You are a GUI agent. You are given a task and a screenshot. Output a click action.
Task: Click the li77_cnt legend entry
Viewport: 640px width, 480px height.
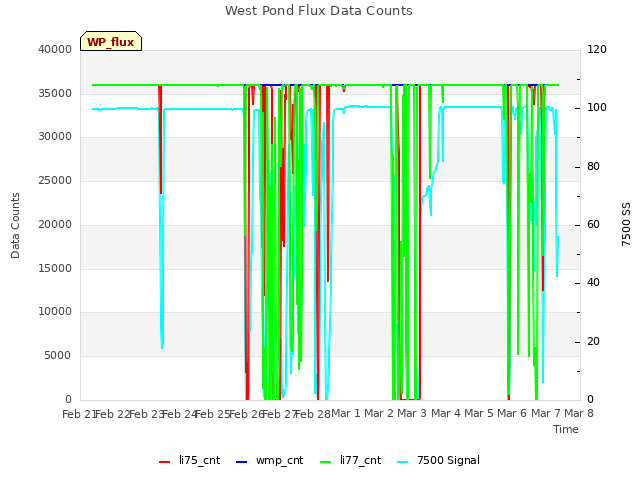pos(351,460)
